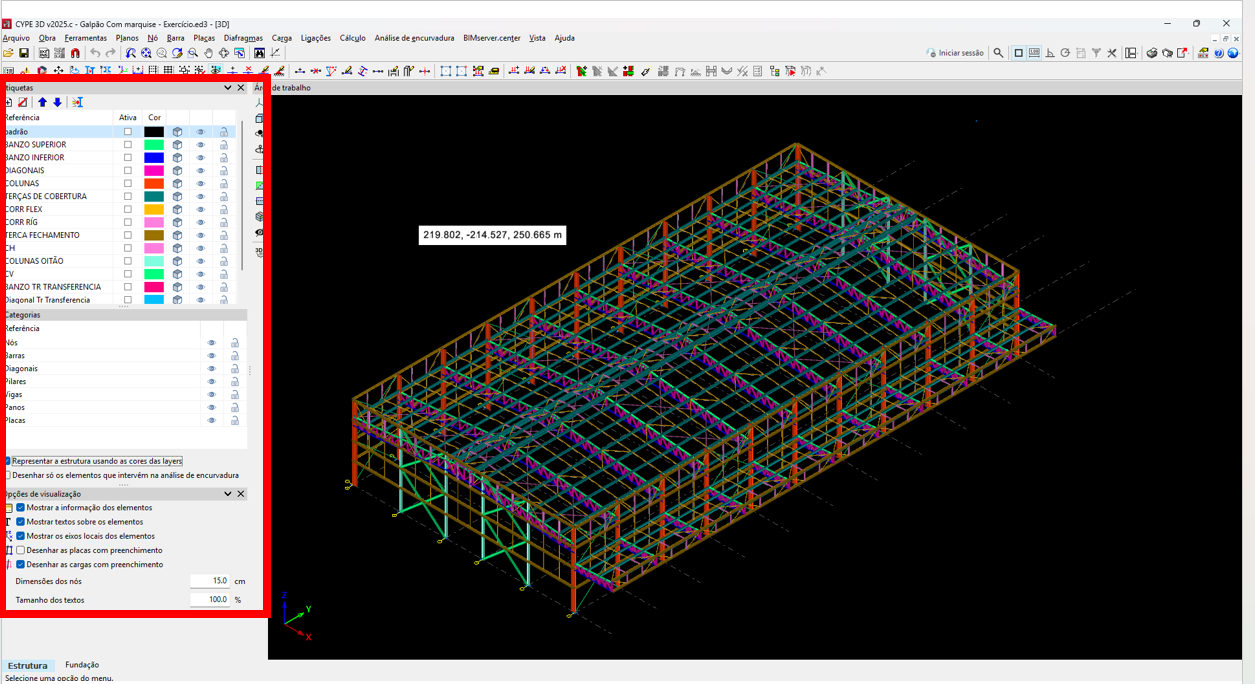1255x684 pixels.
Task: Uncheck Mostrar textos sobre os elementos
Action: click(20, 522)
